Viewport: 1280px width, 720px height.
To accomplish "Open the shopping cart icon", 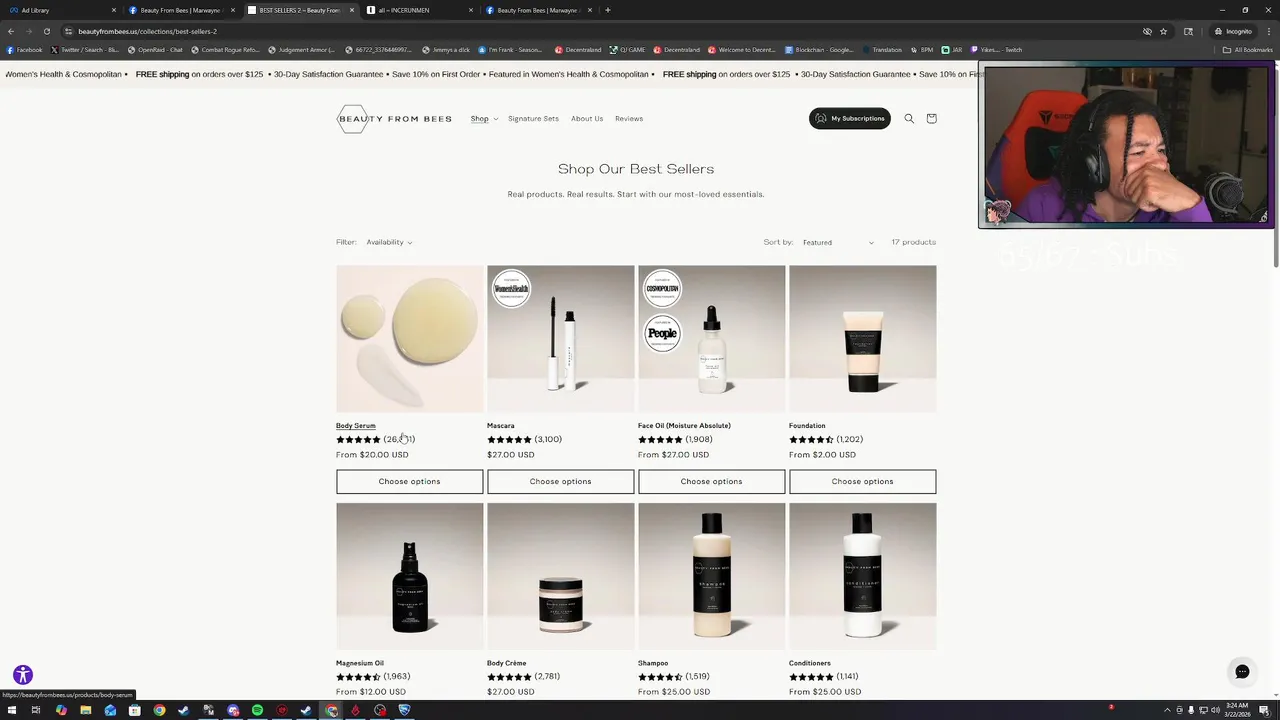I will (x=931, y=118).
